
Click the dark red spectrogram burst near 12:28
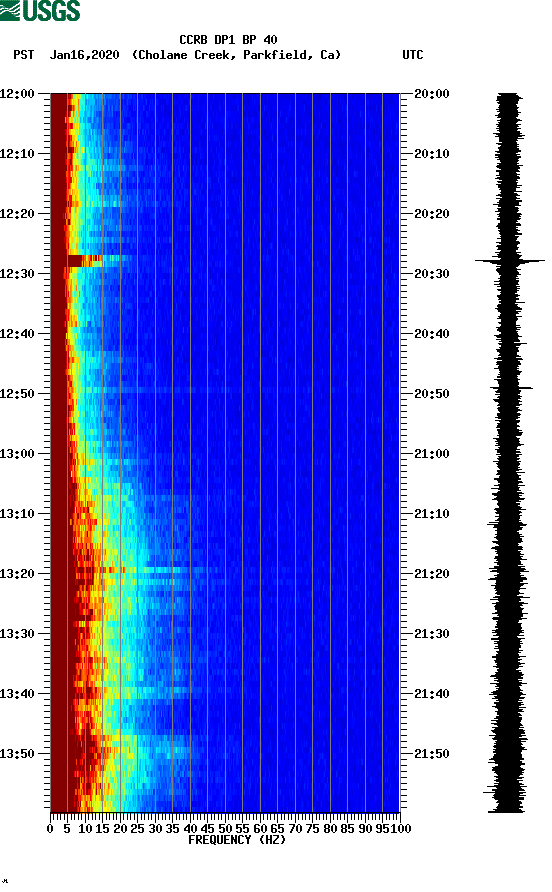[x=85, y=261]
